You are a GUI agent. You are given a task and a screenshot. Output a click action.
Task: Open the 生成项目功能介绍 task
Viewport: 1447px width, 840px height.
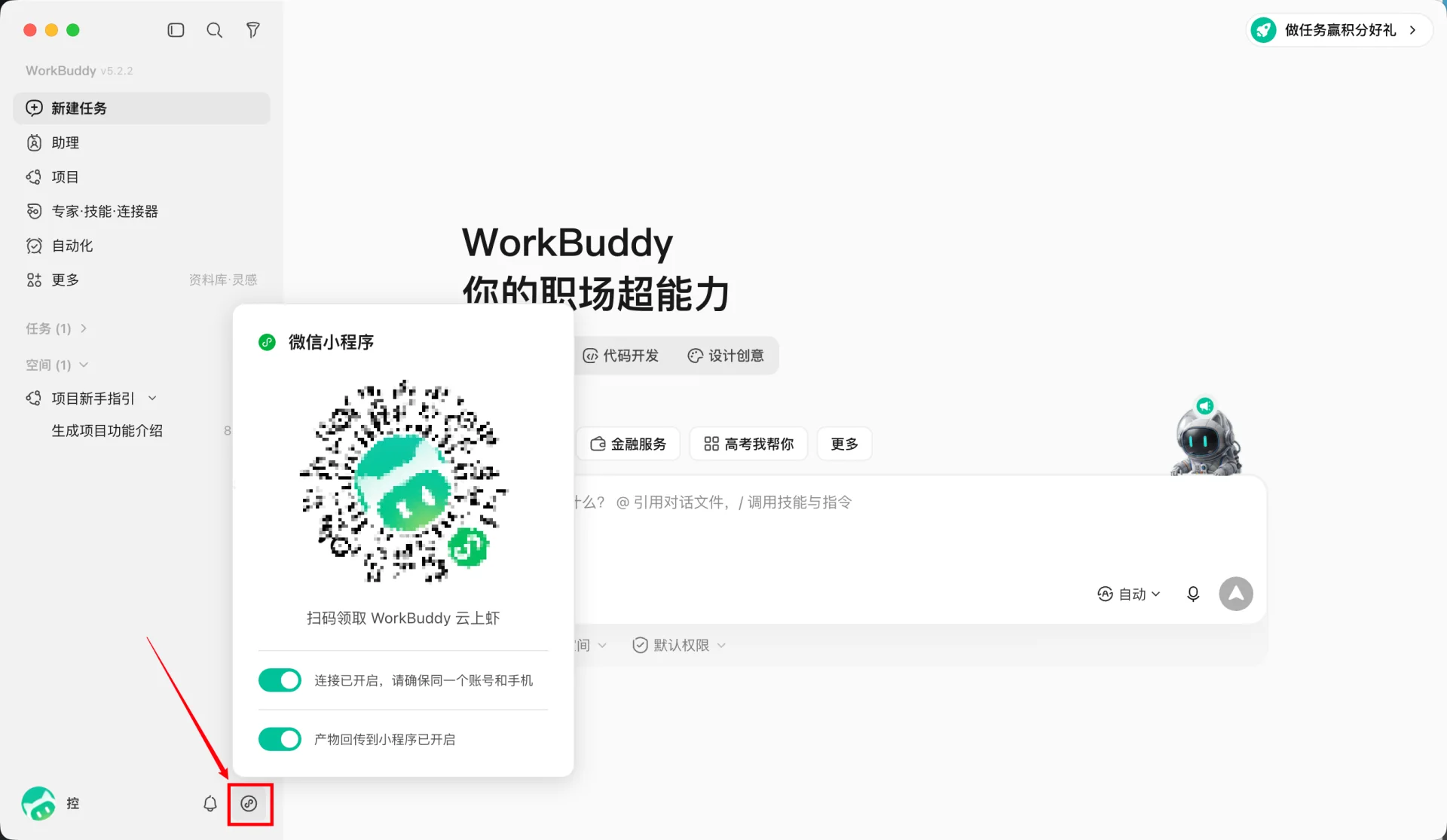(x=107, y=430)
